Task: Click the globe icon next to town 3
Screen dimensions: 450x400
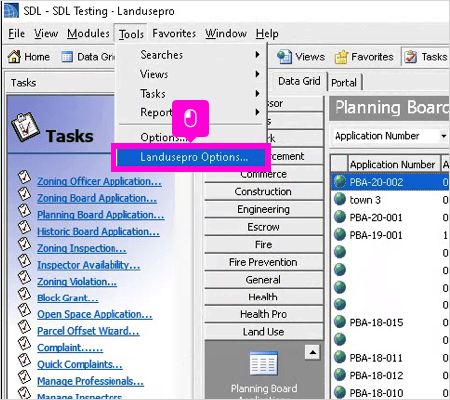Action: click(340, 200)
